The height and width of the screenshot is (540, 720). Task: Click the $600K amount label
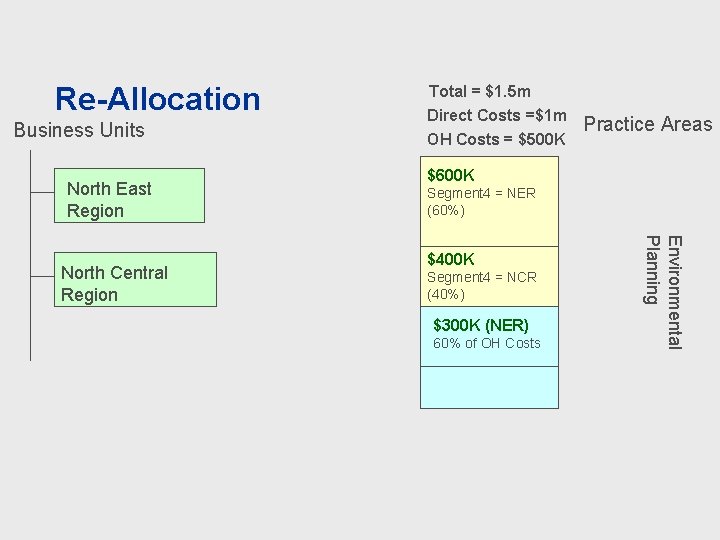coord(450,176)
